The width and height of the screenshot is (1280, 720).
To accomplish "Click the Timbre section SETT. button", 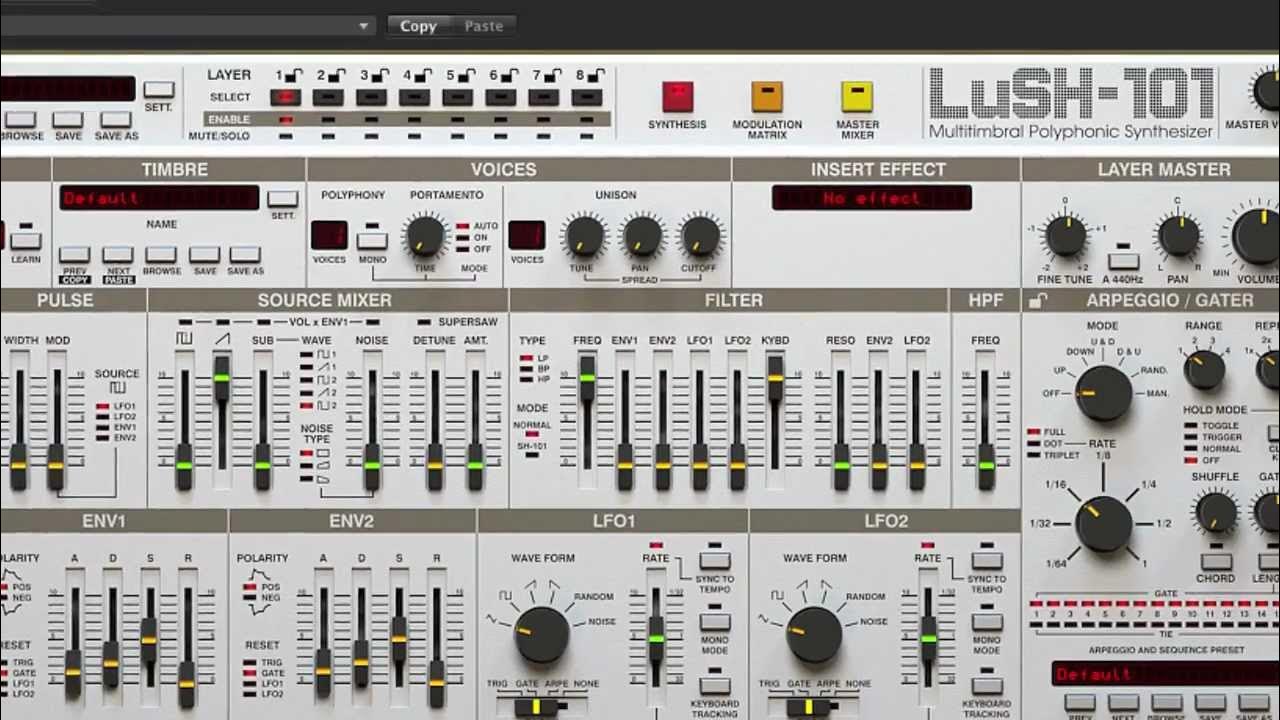I will click(x=283, y=199).
